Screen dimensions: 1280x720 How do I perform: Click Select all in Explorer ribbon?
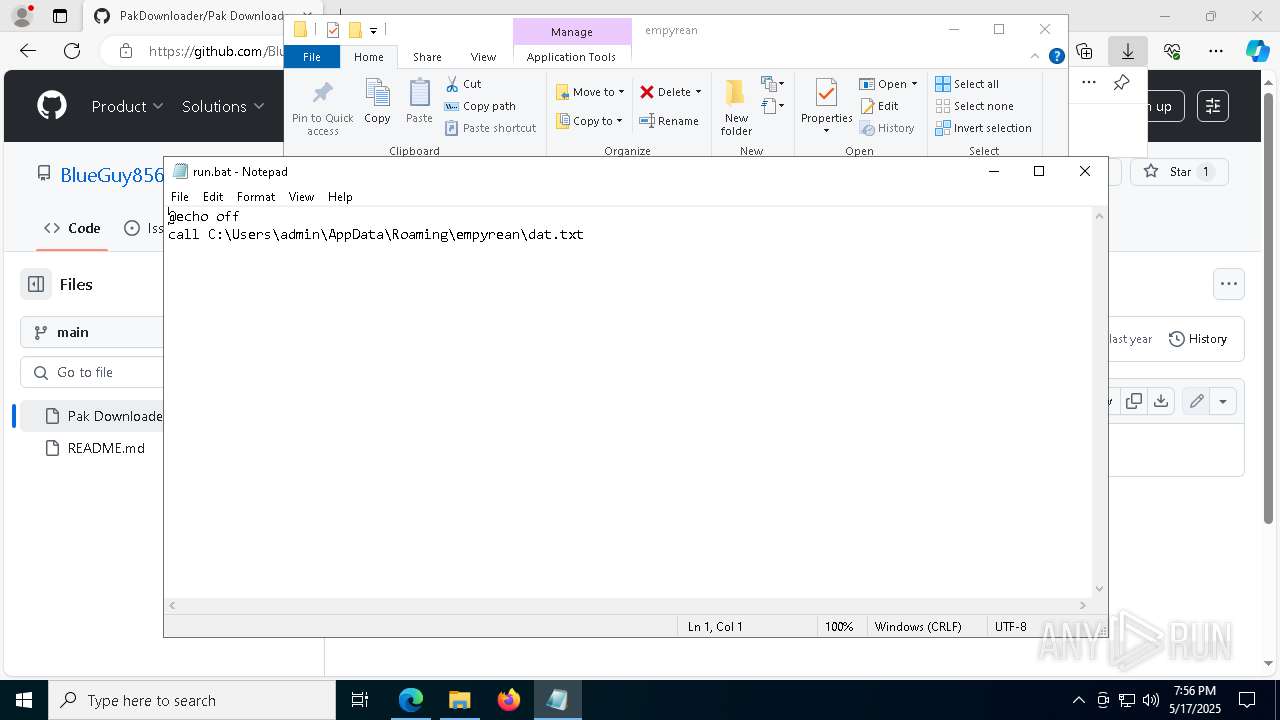[x=967, y=84]
